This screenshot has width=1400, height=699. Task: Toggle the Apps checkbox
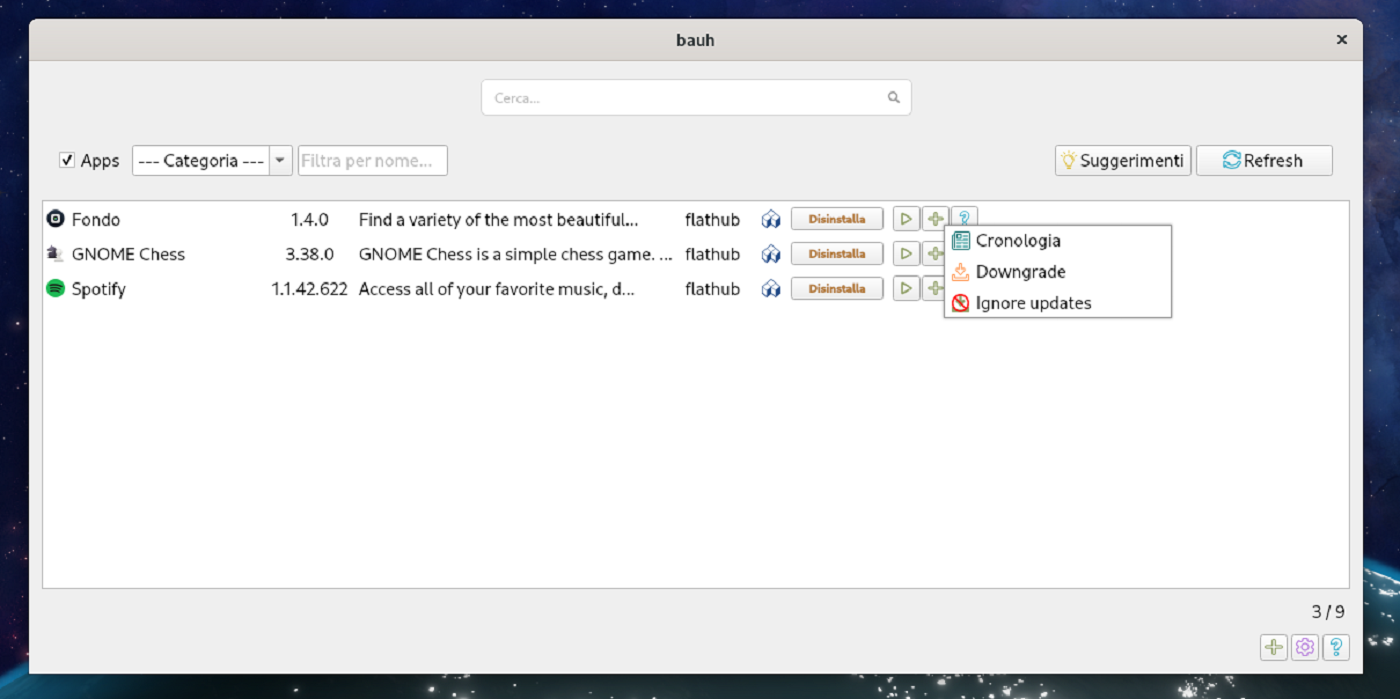67,160
